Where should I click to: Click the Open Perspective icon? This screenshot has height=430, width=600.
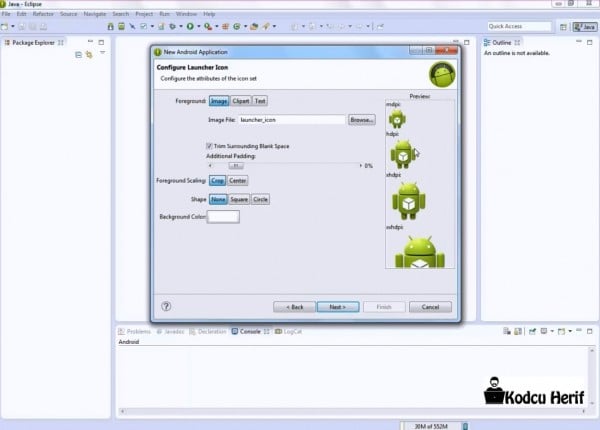[x=563, y=27]
